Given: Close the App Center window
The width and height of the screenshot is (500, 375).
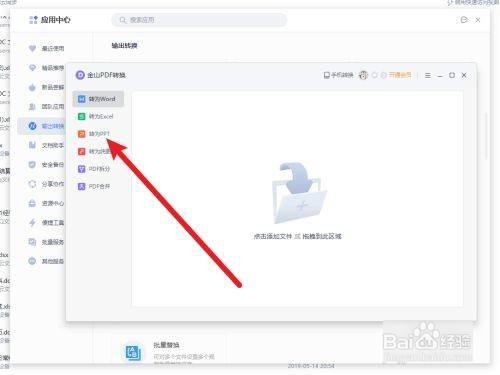Looking at the screenshot, I should (478, 20).
